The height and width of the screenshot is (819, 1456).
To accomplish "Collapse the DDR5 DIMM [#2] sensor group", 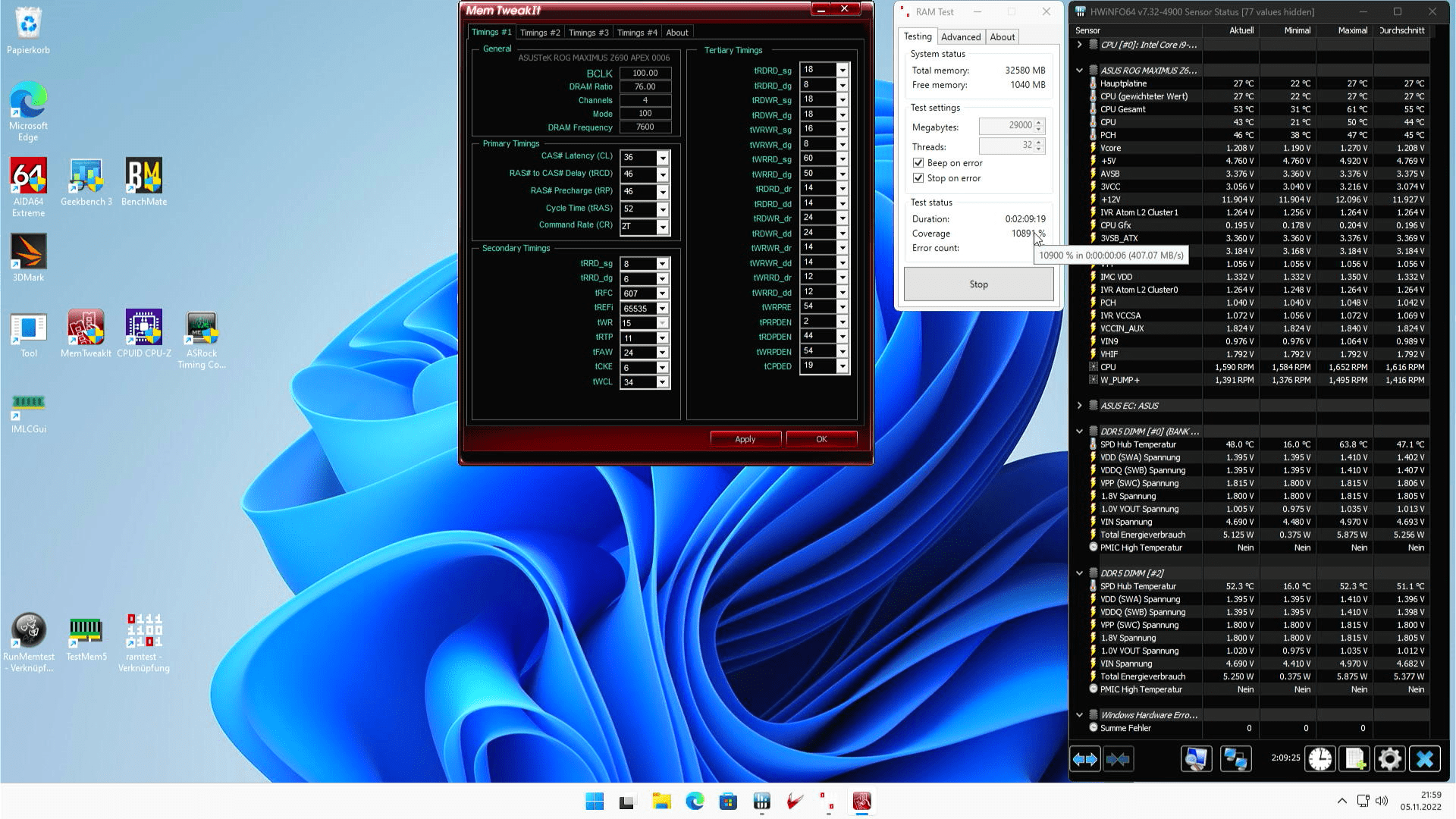I will coord(1079,573).
